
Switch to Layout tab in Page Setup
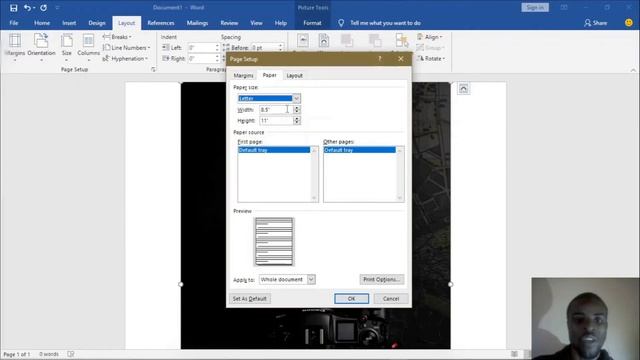[x=294, y=76]
